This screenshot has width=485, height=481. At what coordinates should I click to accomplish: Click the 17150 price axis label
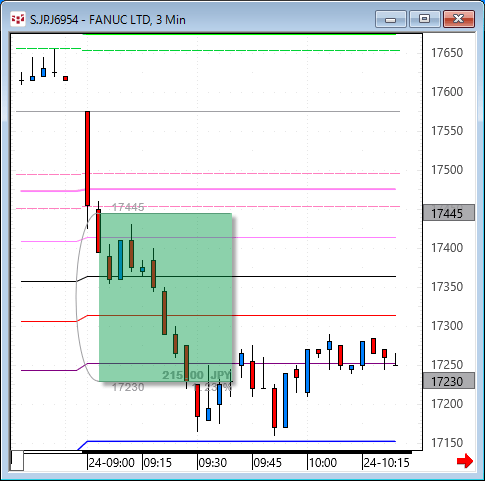click(x=447, y=443)
